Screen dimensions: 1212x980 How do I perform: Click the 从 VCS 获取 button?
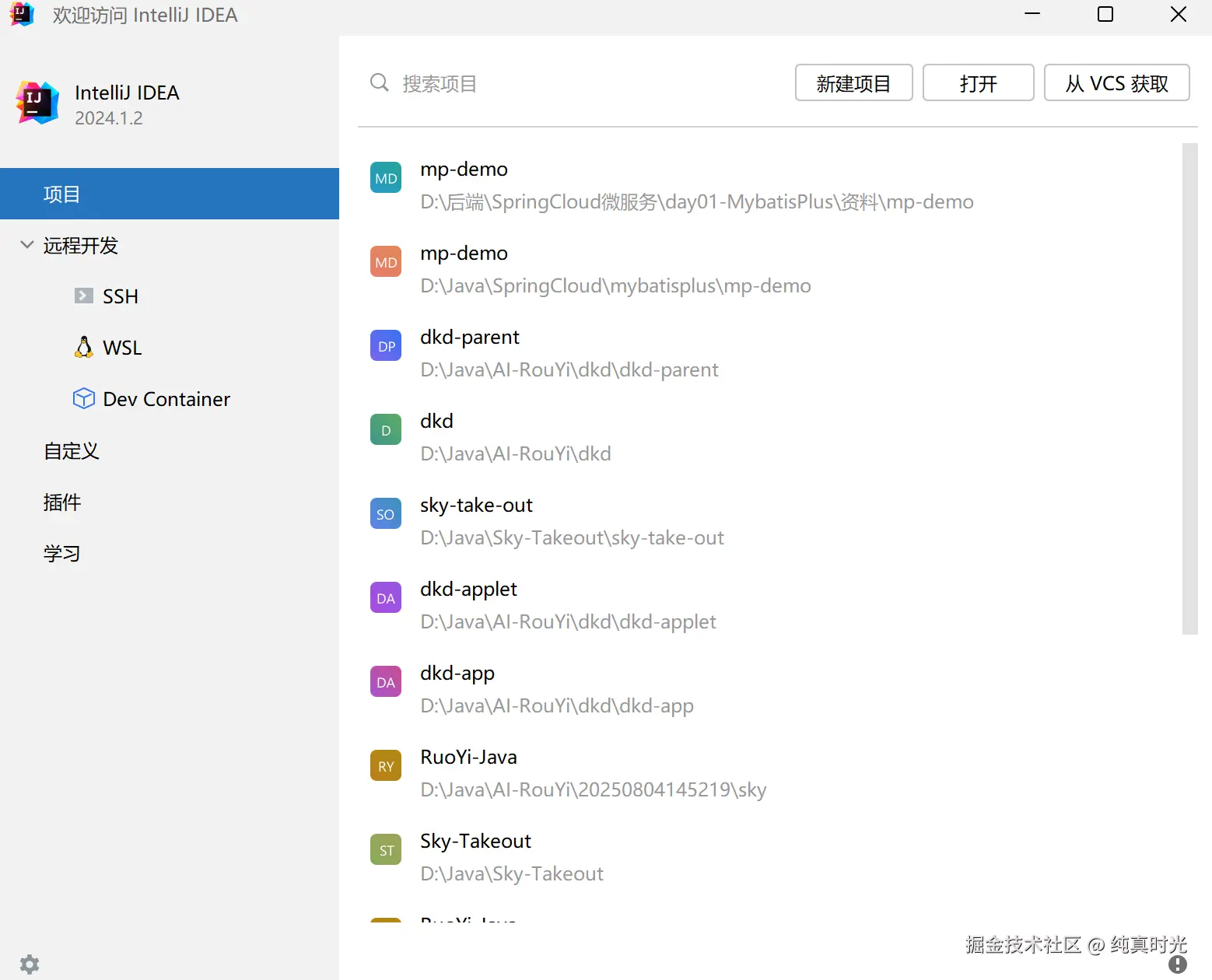[1116, 82]
